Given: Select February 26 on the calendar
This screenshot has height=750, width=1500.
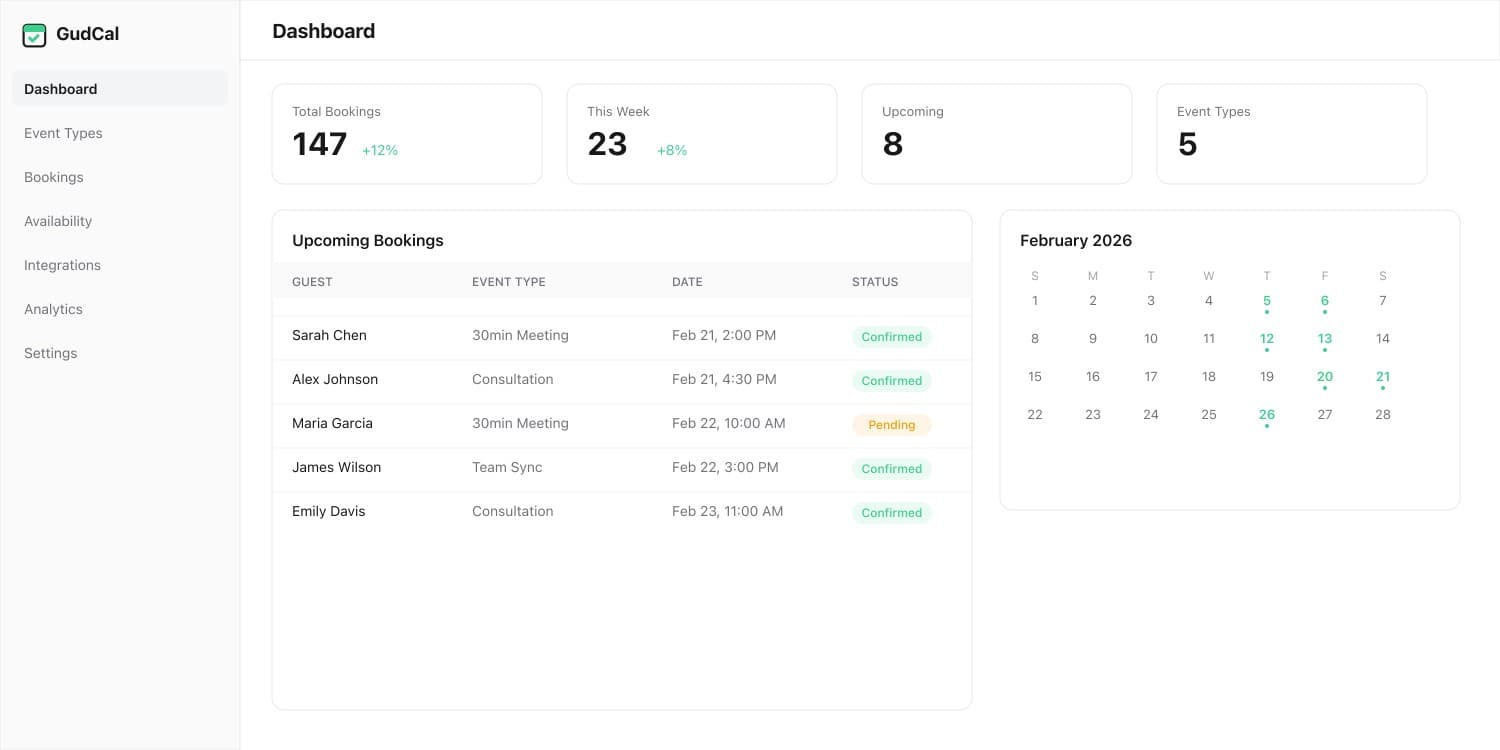Looking at the screenshot, I should [x=1266, y=415].
